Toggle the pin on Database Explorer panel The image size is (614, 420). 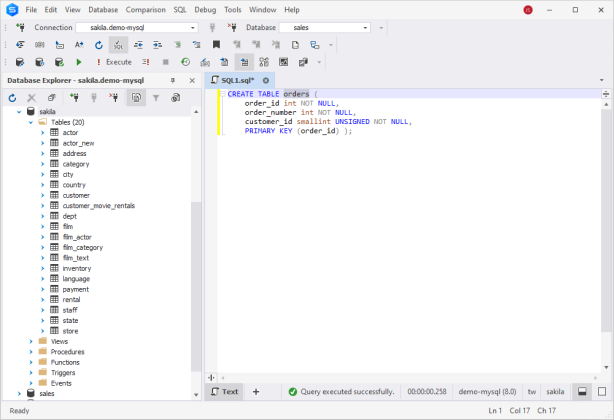pos(173,81)
